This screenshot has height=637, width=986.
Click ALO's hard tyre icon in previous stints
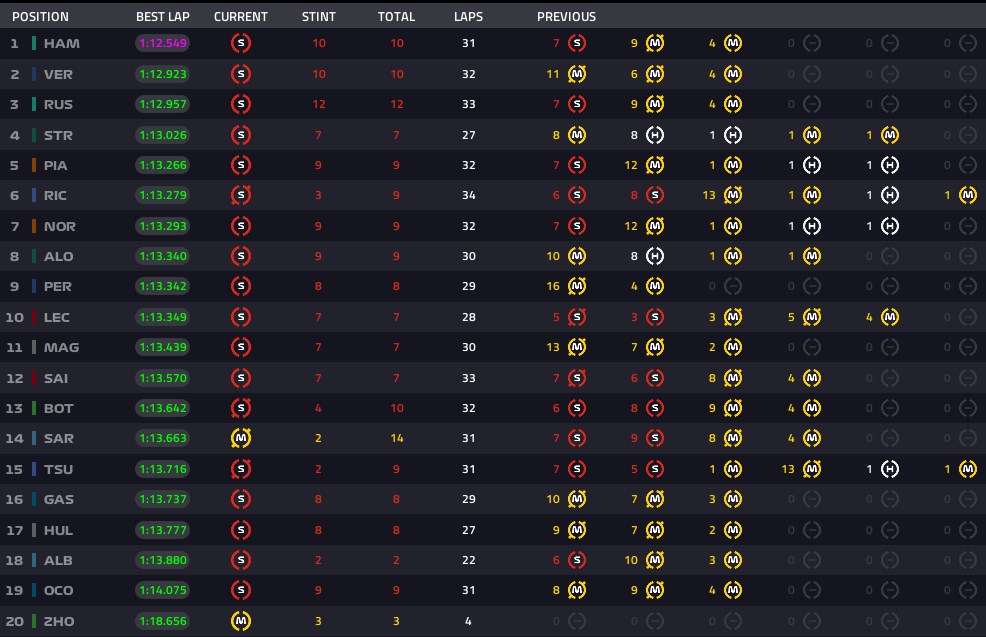tap(655, 256)
